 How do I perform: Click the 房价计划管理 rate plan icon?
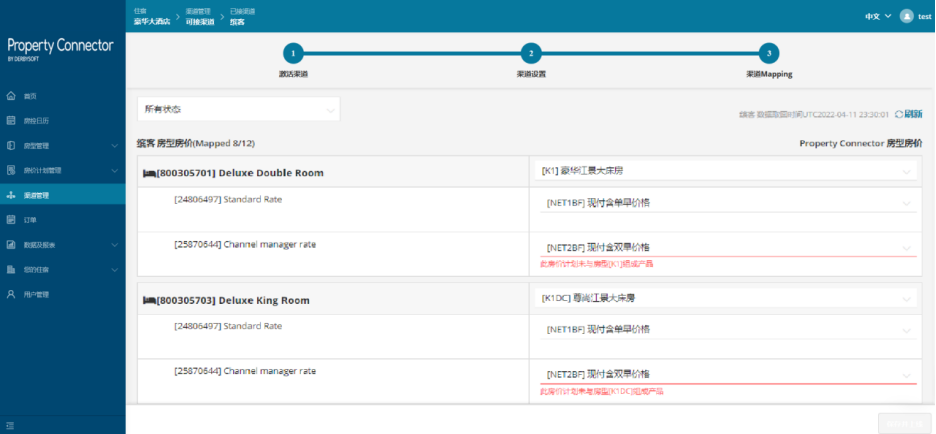(x=11, y=170)
